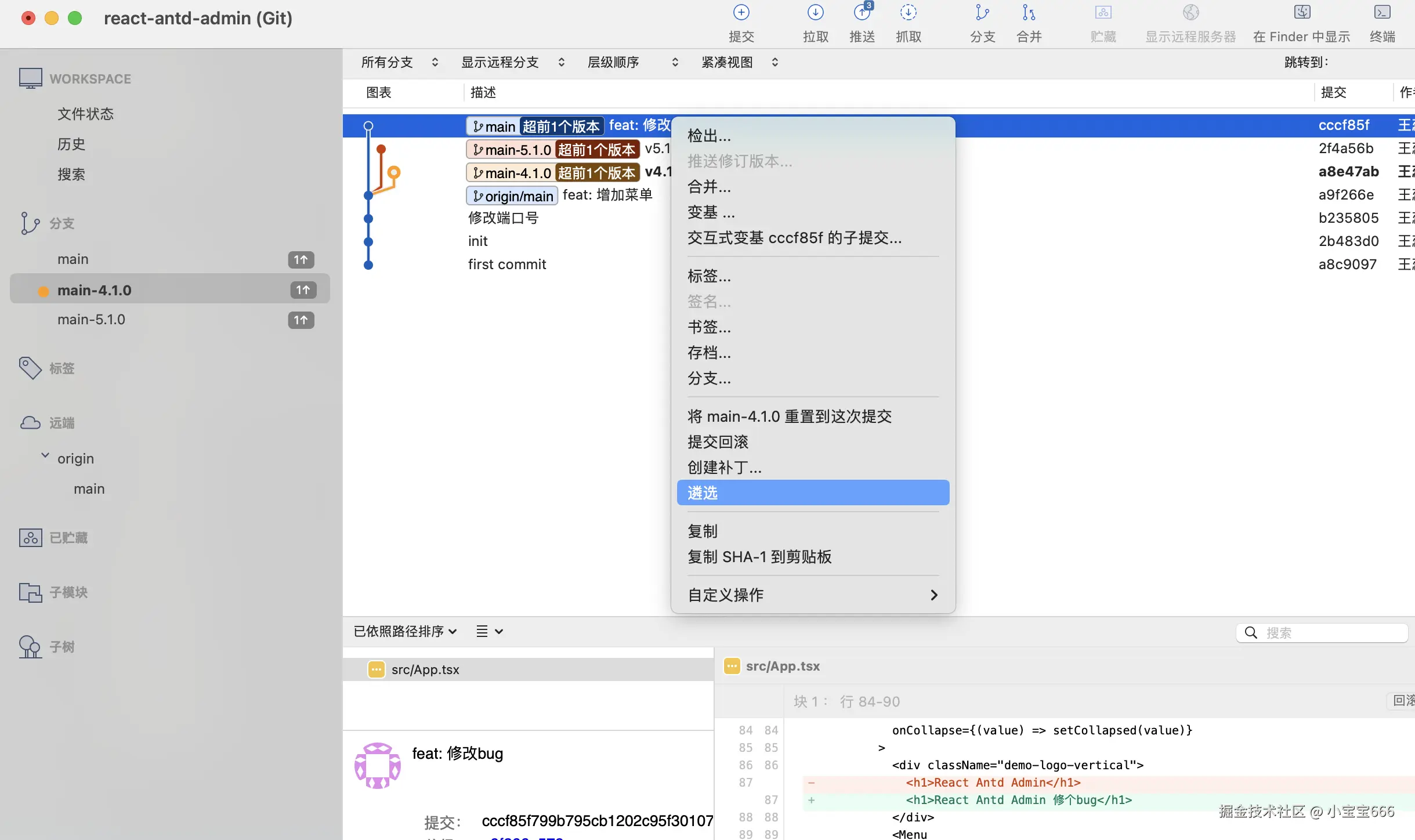Collapse the origin remote tree node

coord(45,456)
